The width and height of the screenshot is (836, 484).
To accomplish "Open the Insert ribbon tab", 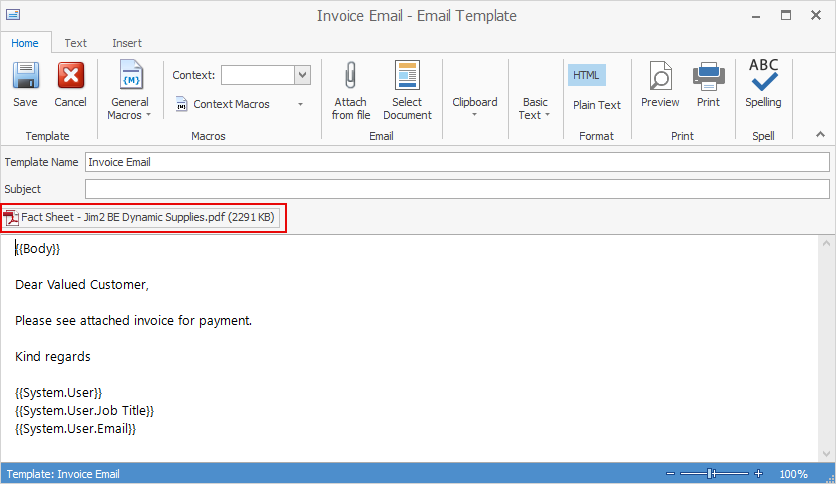I will pyautogui.click(x=127, y=43).
